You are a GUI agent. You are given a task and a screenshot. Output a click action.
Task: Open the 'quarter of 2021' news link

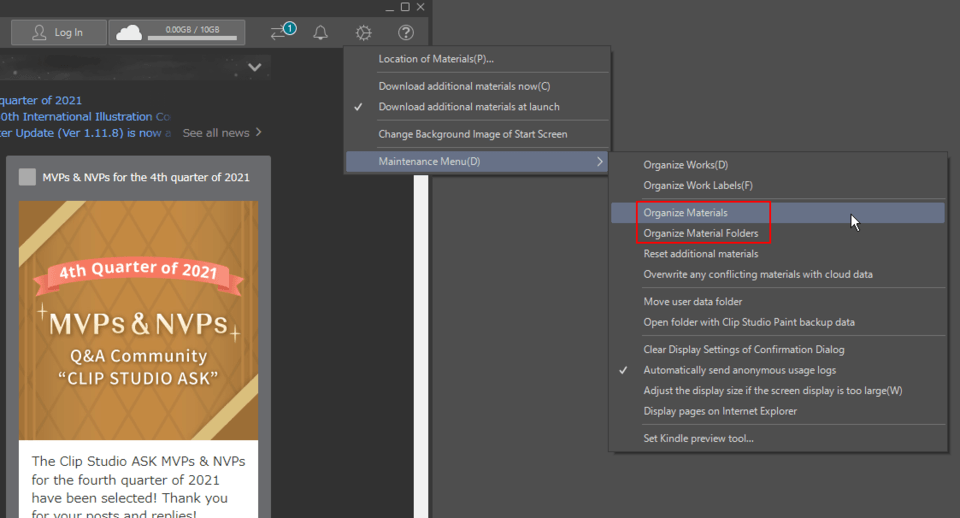pos(41,100)
